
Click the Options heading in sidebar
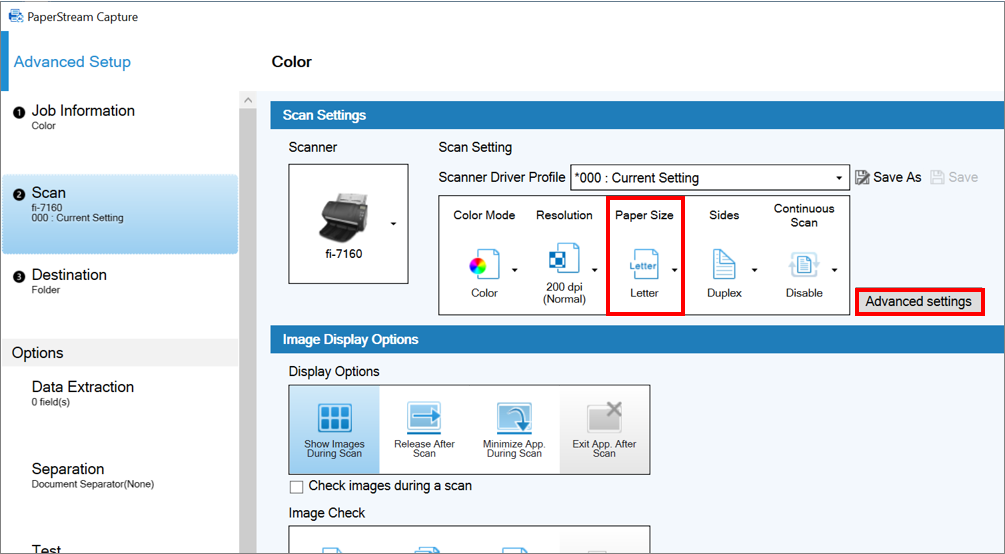pos(37,353)
